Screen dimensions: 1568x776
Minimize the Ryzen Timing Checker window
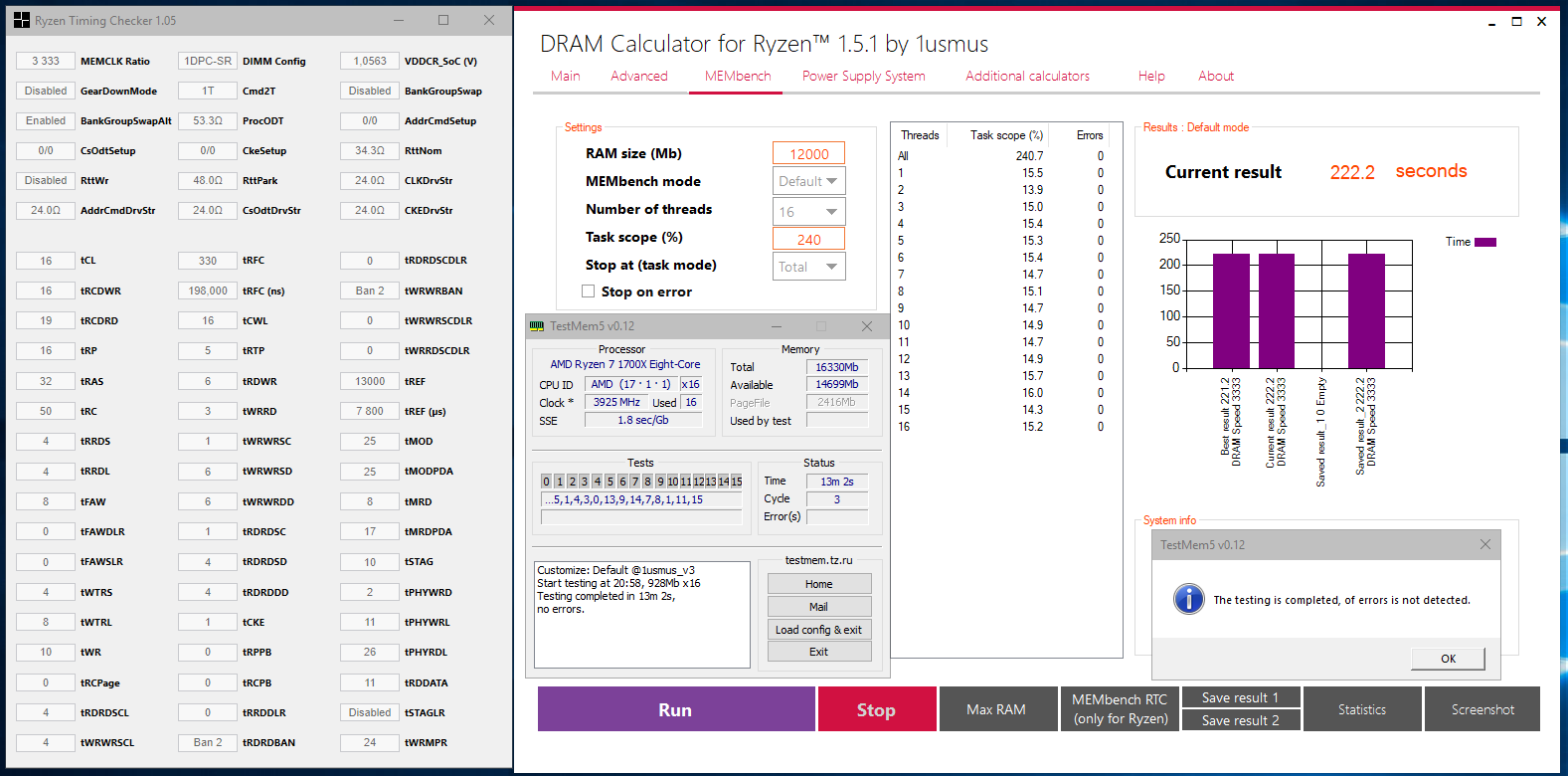(x=399, y=20)
